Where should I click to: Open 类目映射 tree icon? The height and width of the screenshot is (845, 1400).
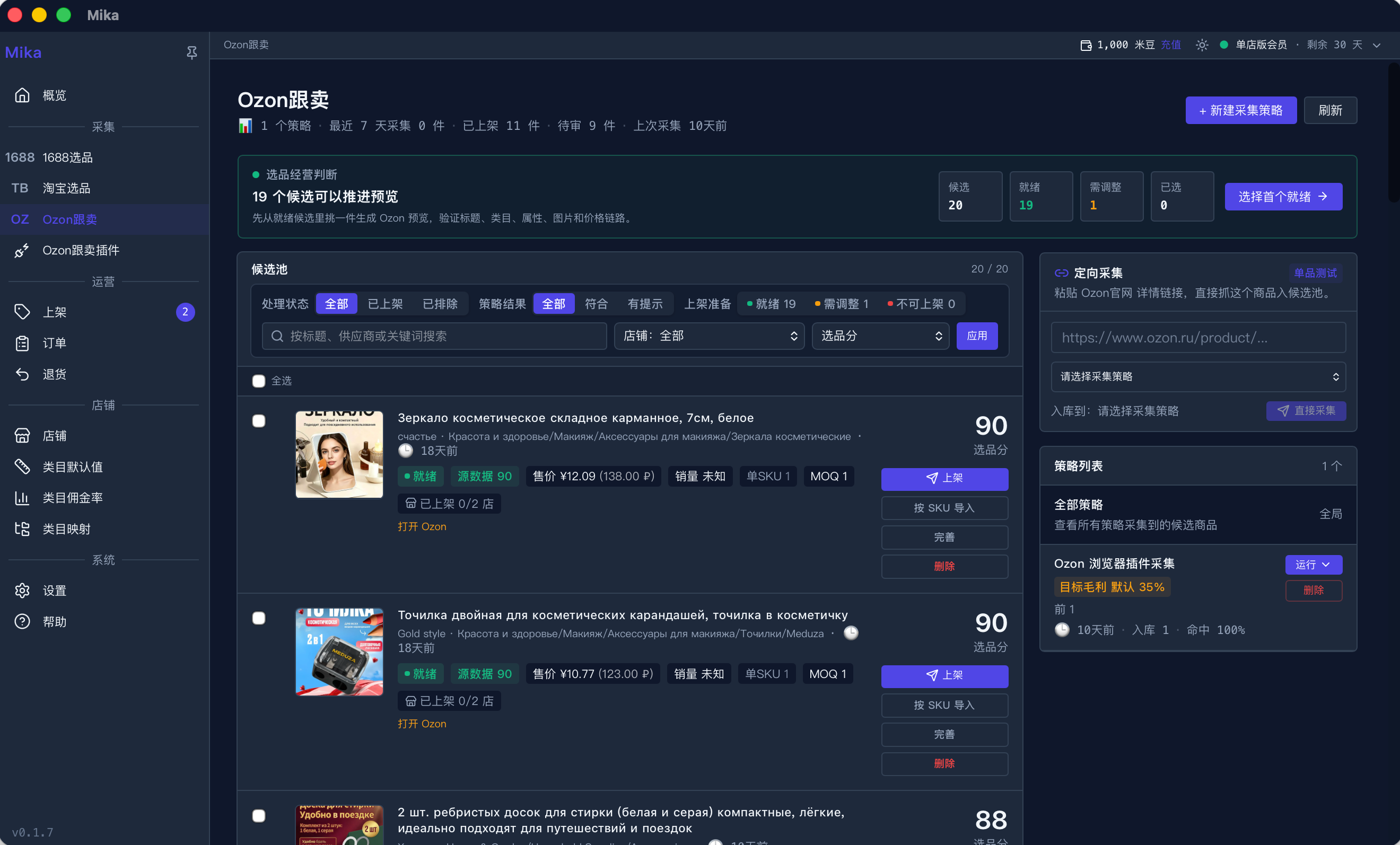coord(22,529)
